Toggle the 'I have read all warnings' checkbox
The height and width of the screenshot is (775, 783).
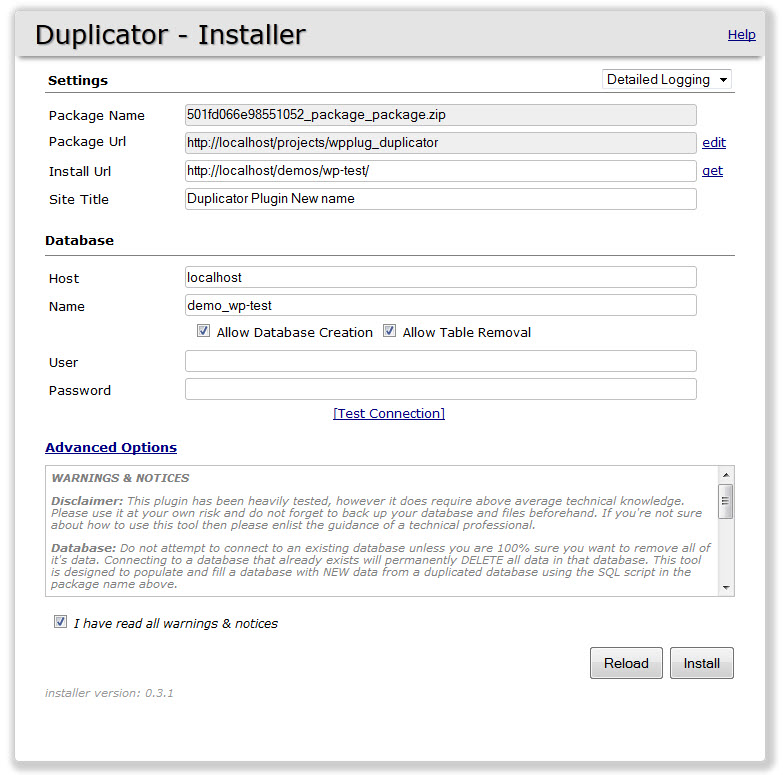[60, 622]
